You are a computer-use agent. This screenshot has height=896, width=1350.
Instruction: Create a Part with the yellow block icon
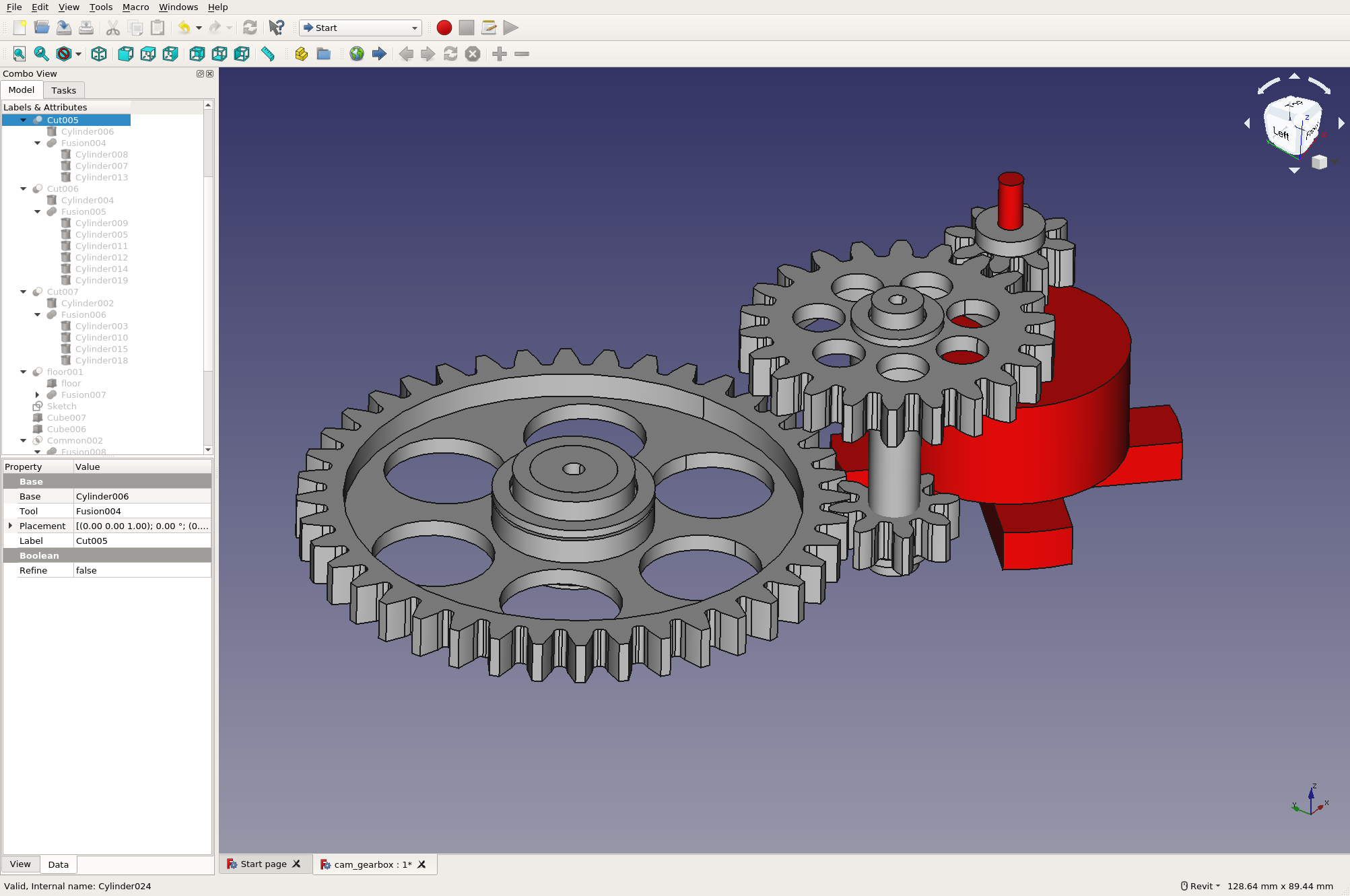click(x=302, y=54)
